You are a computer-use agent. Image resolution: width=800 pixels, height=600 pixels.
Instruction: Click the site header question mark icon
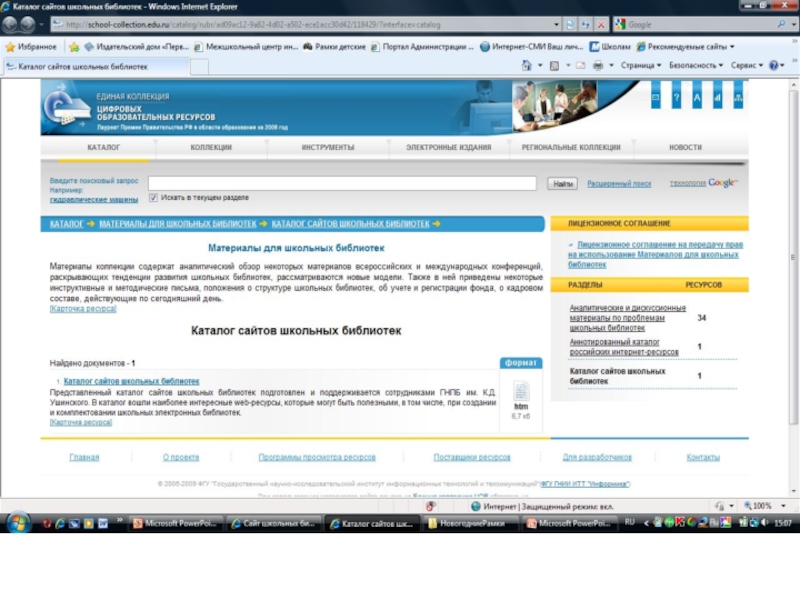(x=676, y=97)
